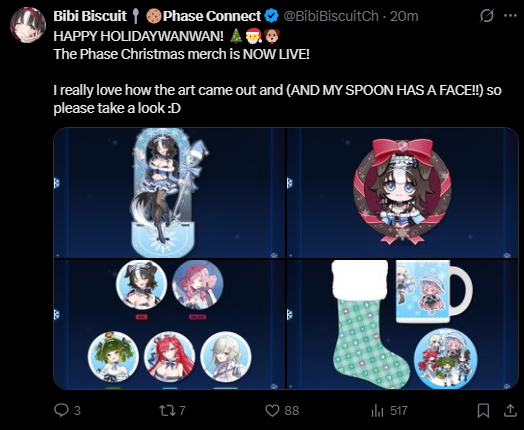Image resolution: width=524 pixels, height=430 pixels.
Task: Click the Bibi Biscuit display name
Action: pos(90,16)
